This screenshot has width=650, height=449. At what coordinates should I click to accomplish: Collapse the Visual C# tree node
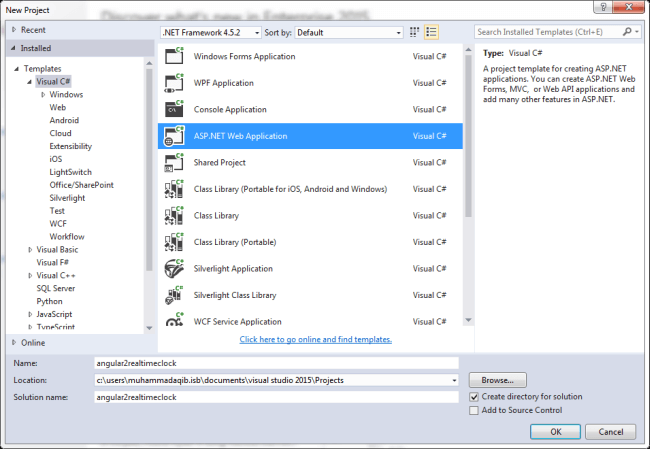pos(29,82)
